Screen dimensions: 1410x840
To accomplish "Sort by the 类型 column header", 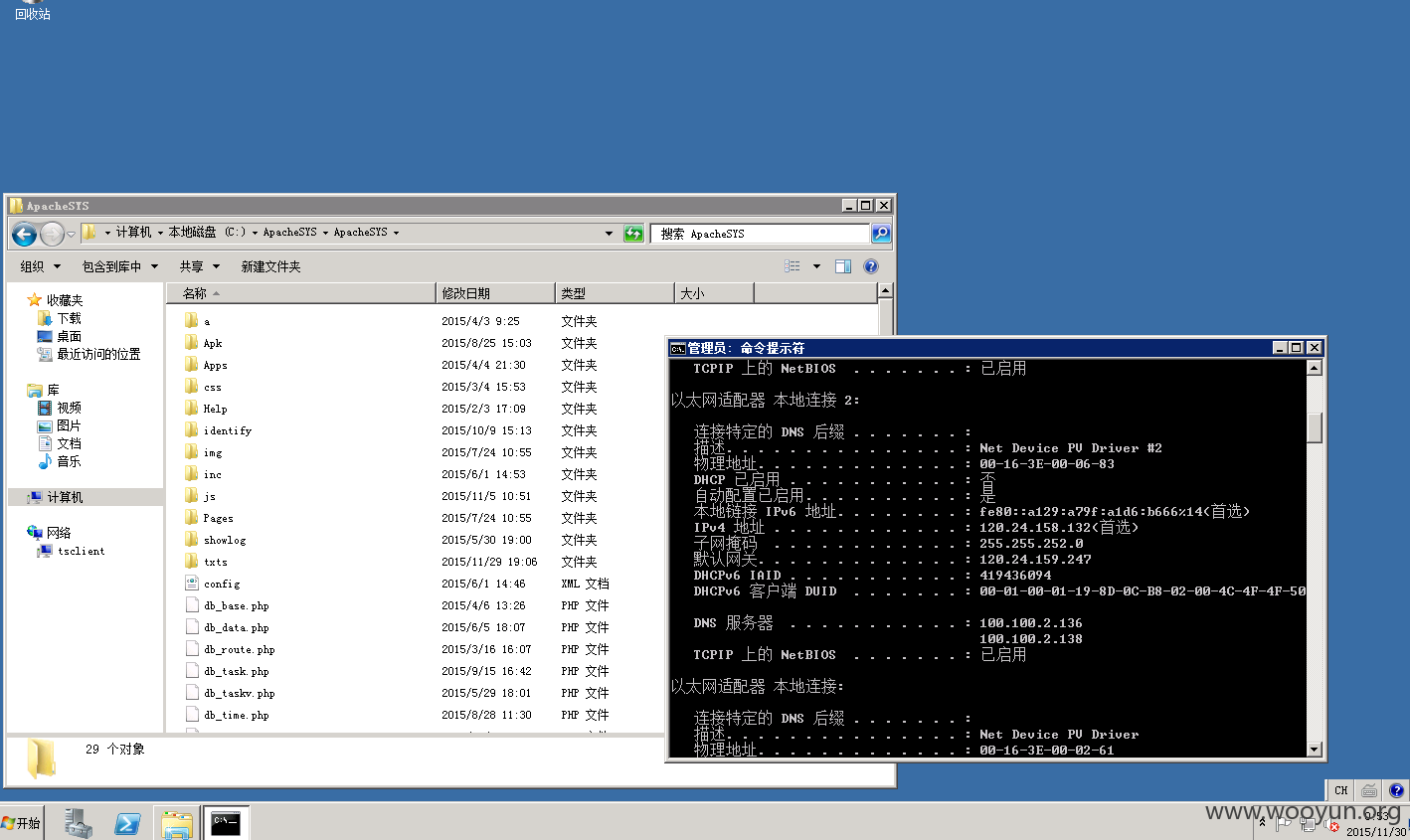I will (615, 293).
